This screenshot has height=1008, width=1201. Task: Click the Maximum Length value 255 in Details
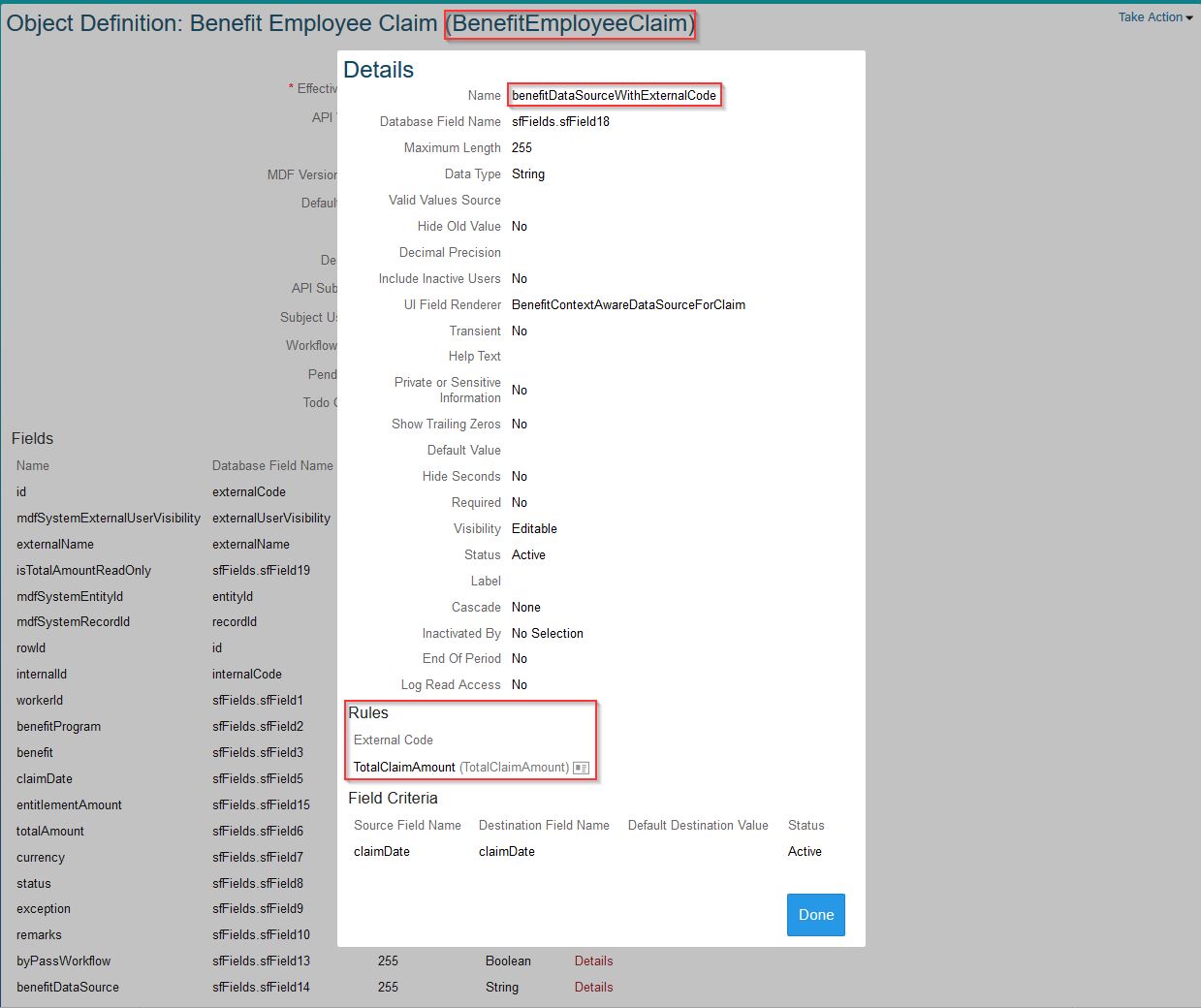(x=521, y=147)
